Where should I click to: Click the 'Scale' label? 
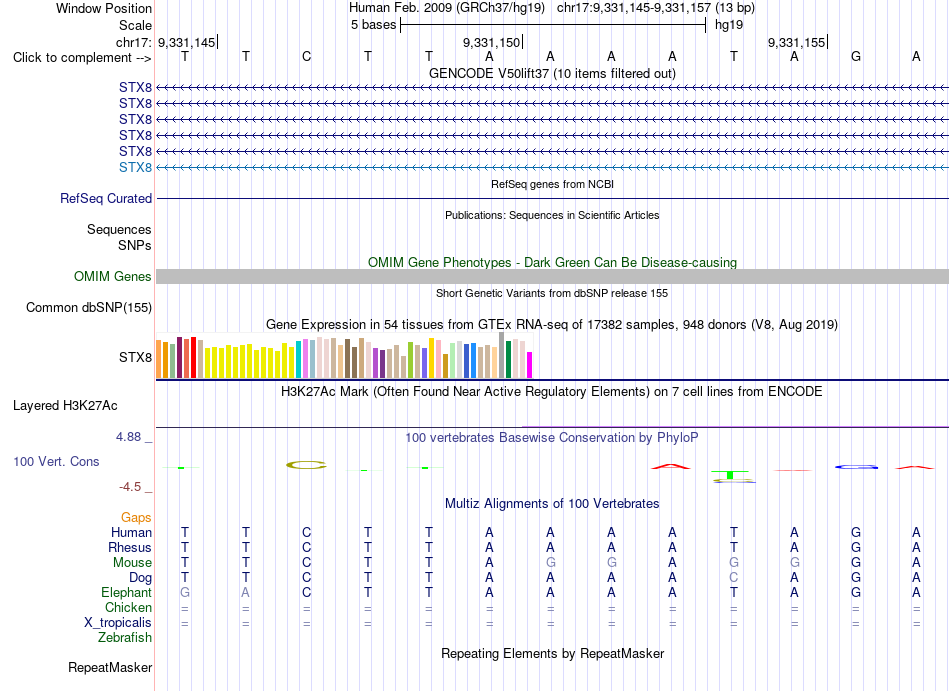coord(135,25)
